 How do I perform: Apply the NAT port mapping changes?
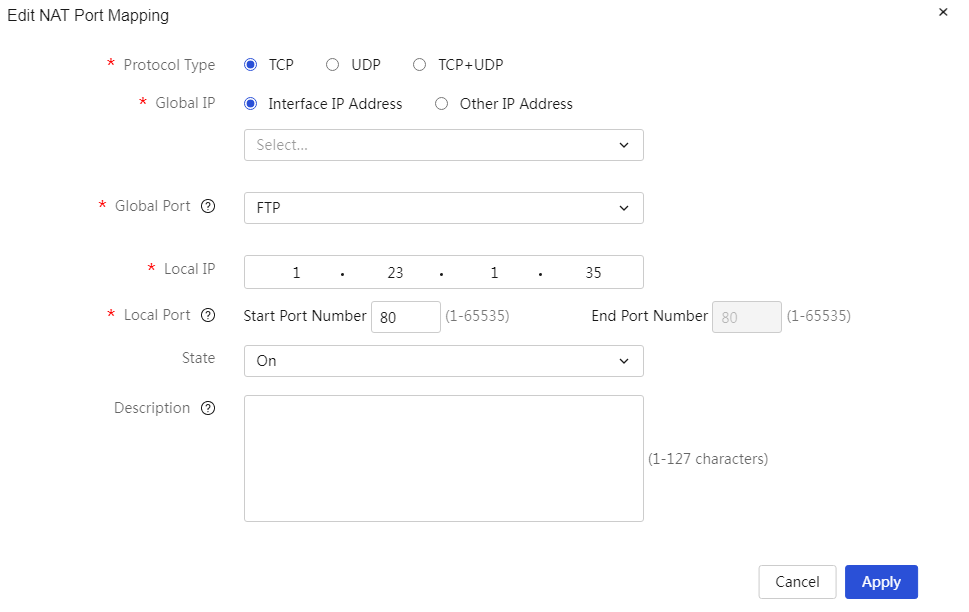point(881,582)
